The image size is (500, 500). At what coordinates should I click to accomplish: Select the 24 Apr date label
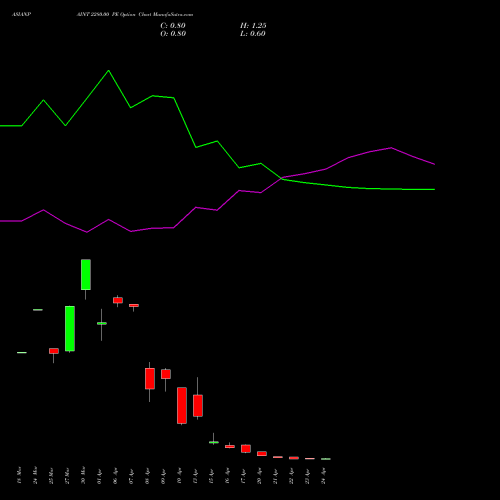tap(323, 476)
